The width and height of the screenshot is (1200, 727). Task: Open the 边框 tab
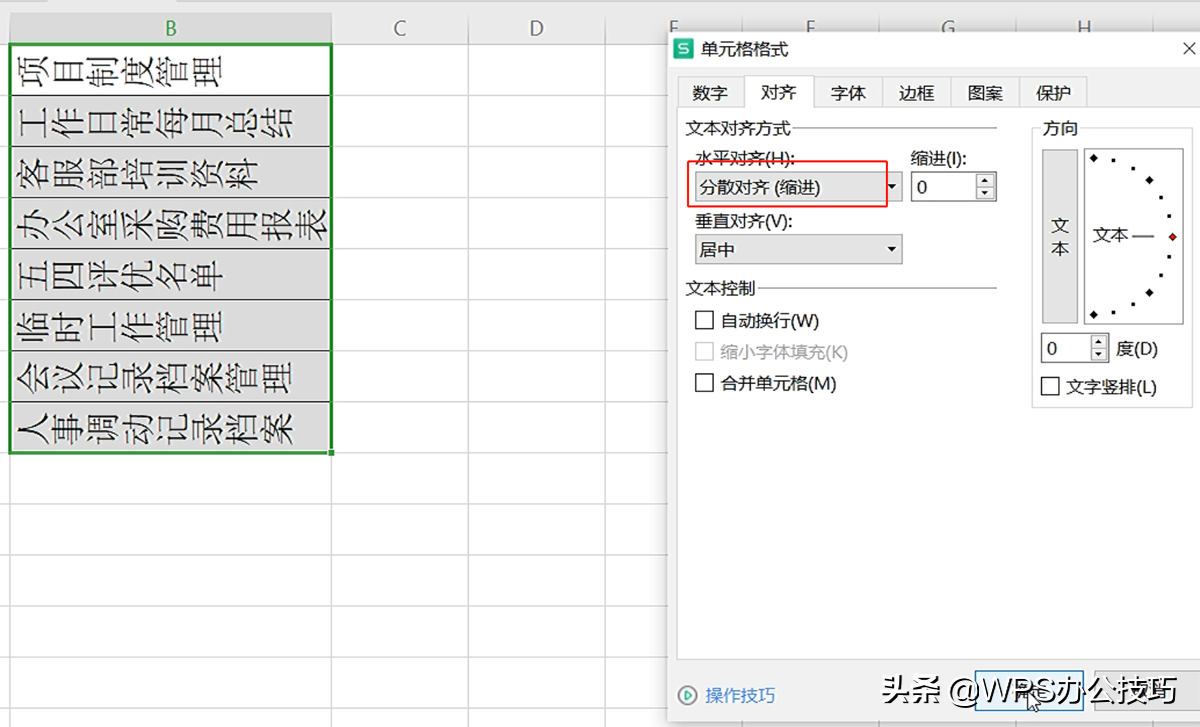point(916,92)
